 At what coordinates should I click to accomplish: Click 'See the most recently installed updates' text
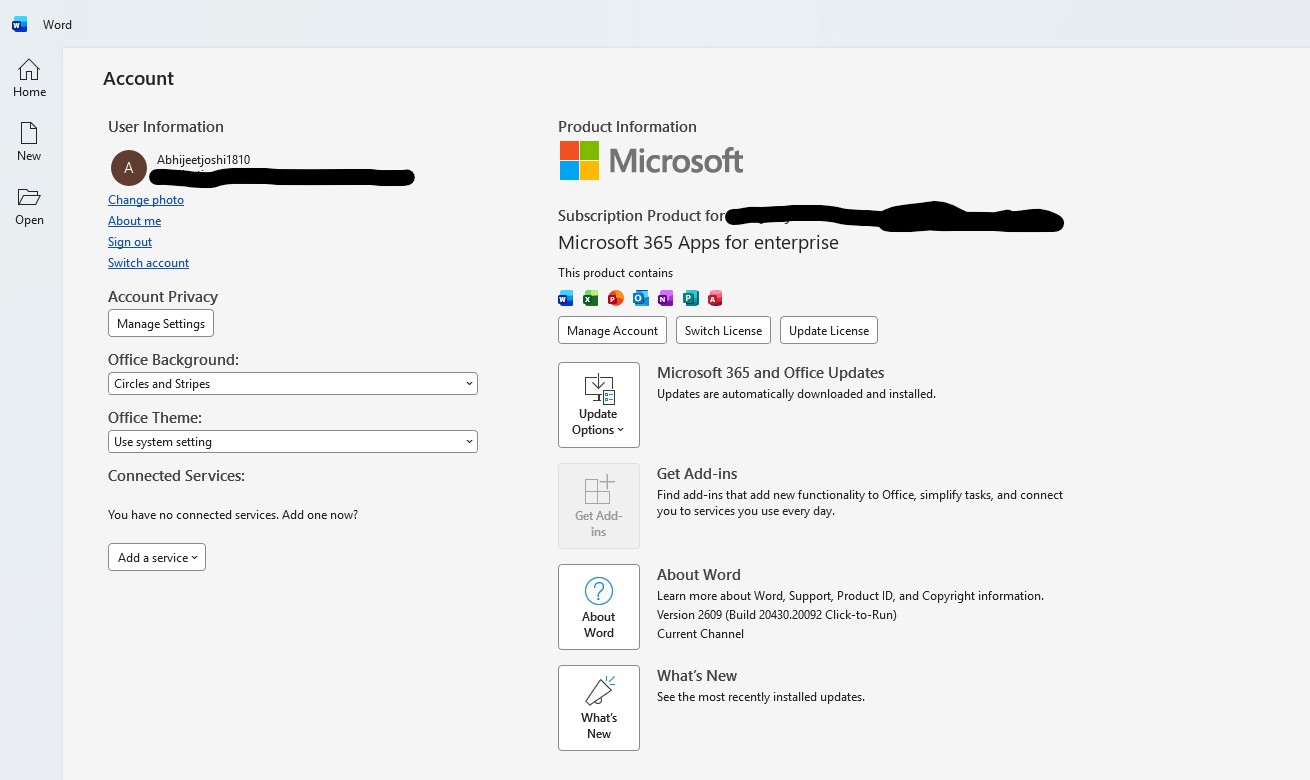(761, 697)
